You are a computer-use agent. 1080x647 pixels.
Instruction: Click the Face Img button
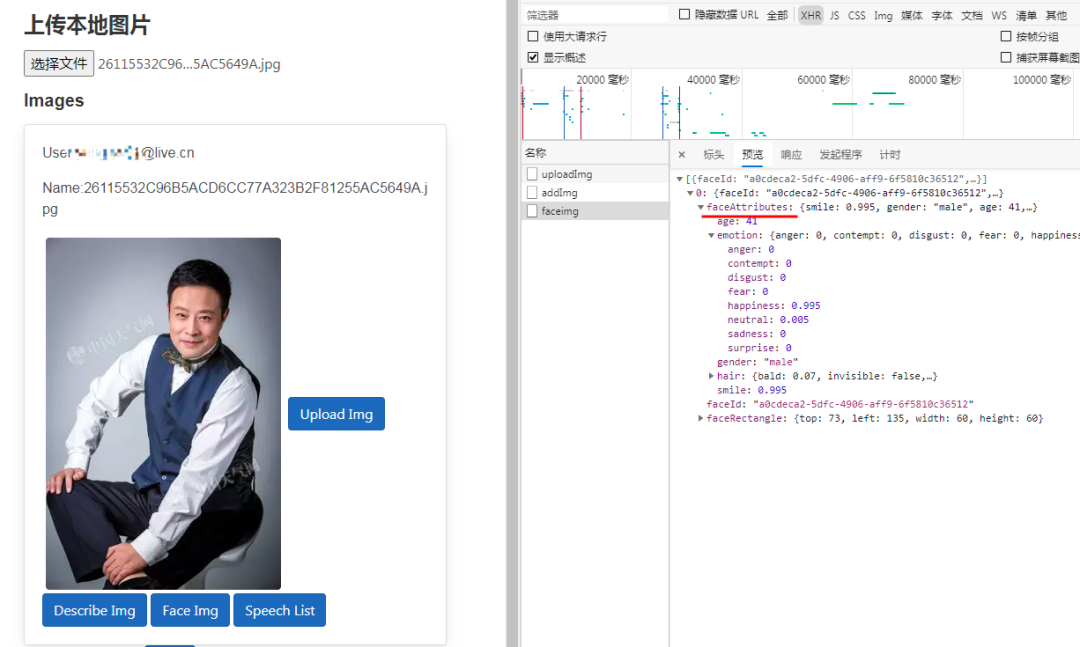190,610
